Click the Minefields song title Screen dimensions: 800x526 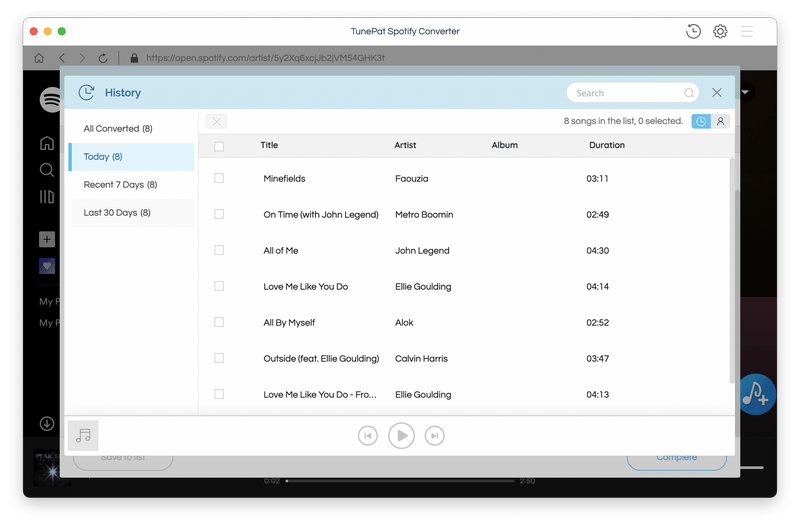point(284,179)
